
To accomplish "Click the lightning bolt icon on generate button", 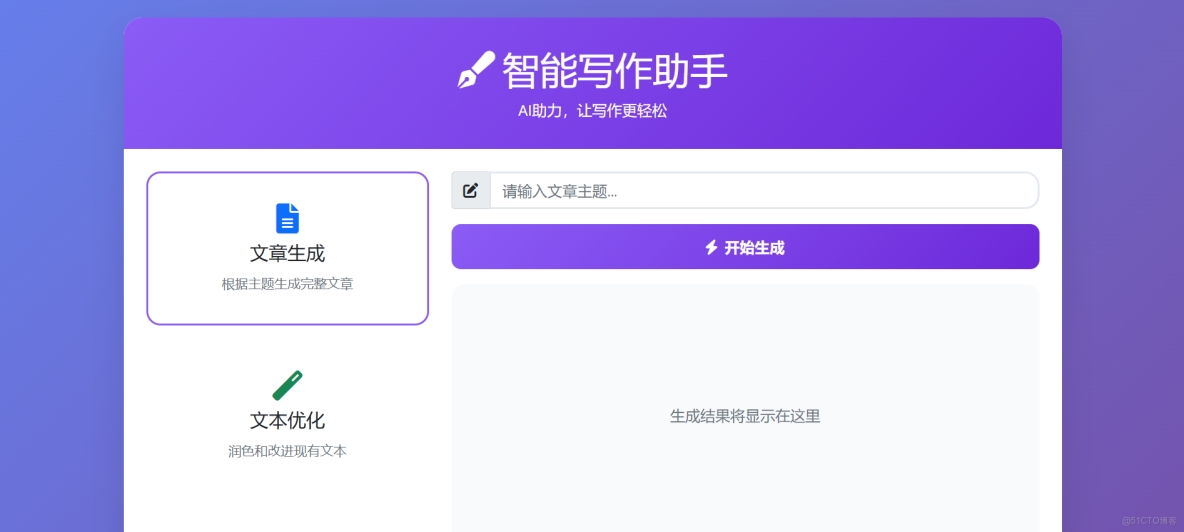I will pyautogui.click(x=711, y=248).
